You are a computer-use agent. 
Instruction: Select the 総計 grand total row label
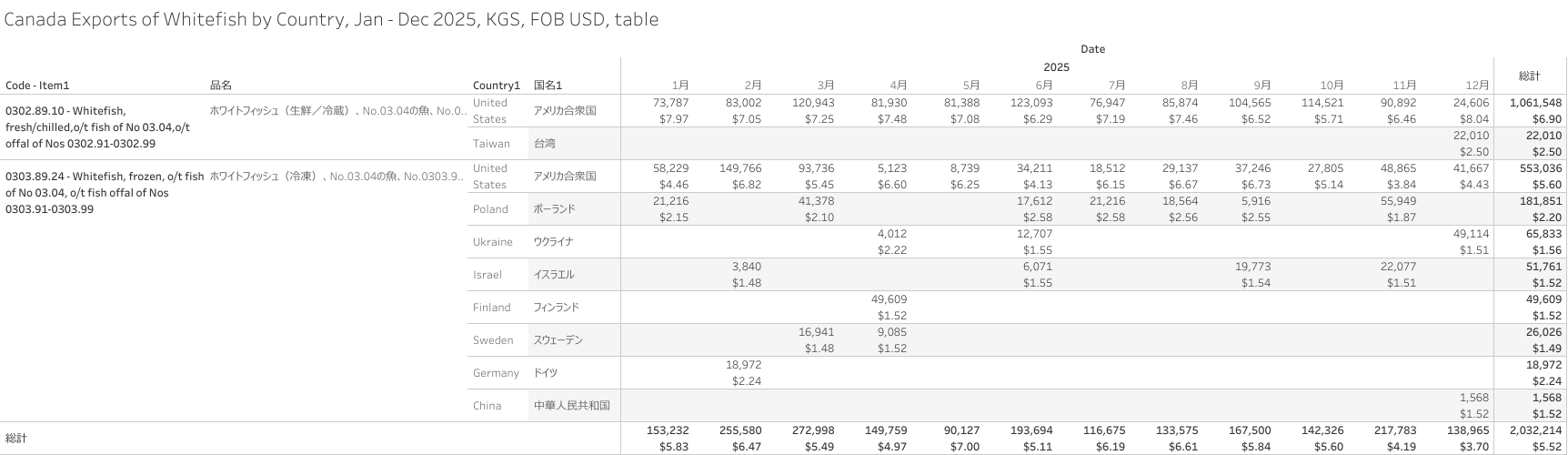16,439
